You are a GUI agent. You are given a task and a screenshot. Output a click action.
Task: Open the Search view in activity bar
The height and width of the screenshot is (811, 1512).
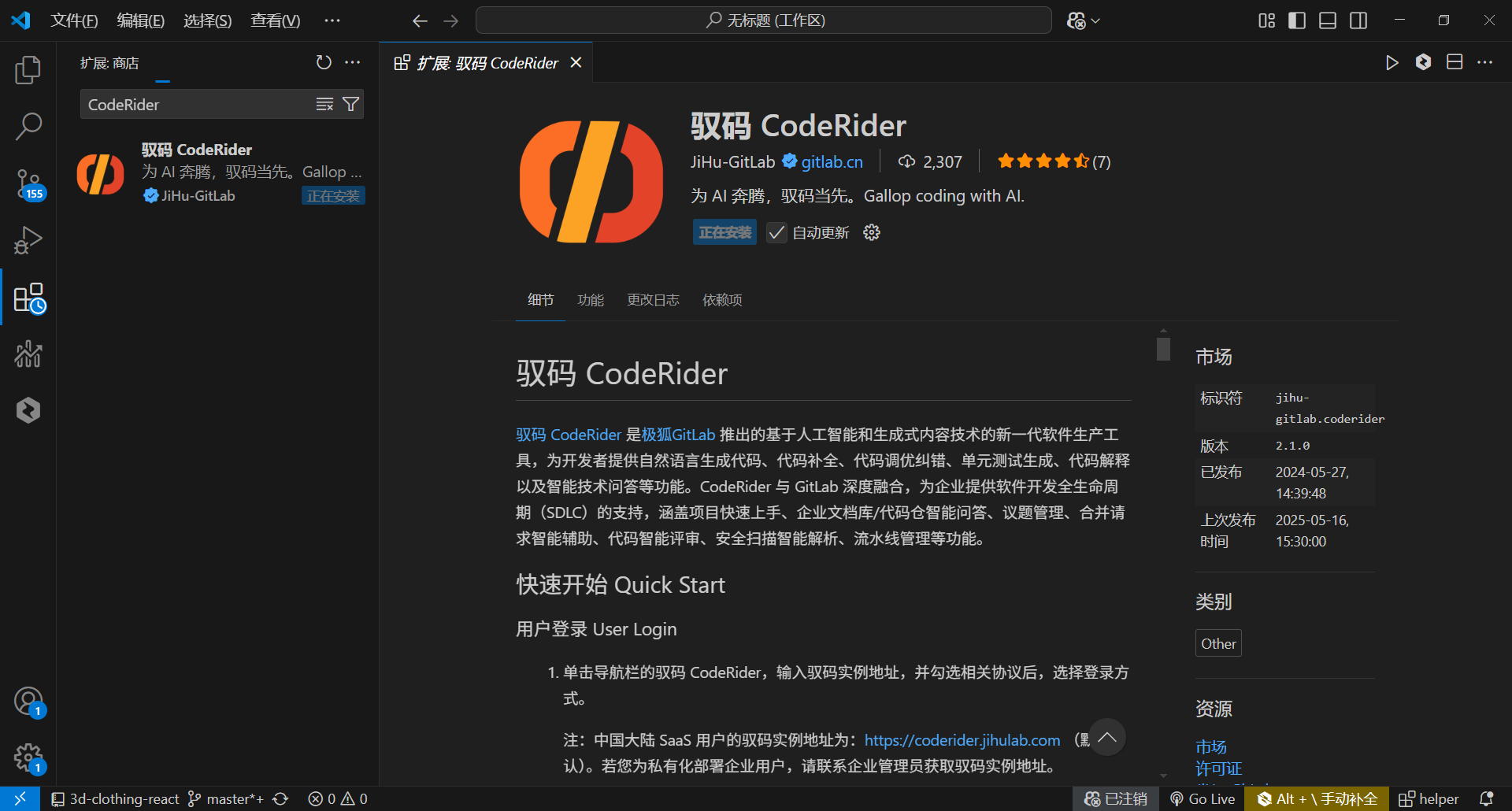pos(28,126)
